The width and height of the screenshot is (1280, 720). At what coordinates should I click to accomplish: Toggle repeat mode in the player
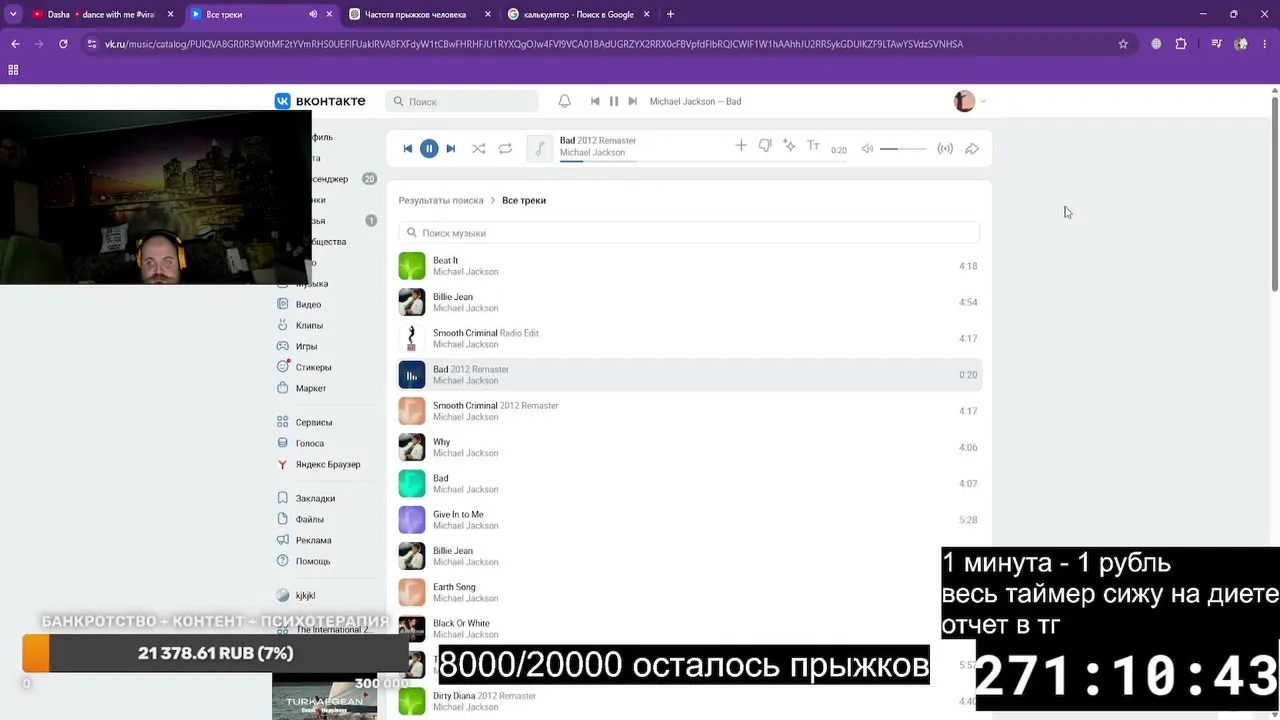coord(505,149)
